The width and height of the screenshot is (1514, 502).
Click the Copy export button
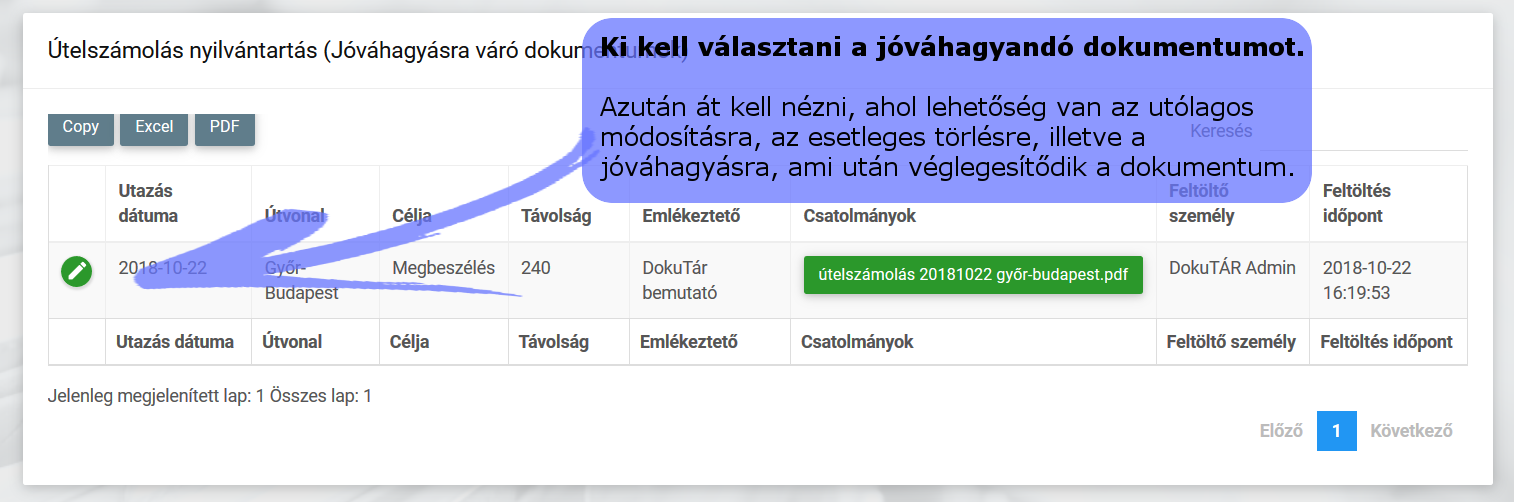tap(81, 128)
